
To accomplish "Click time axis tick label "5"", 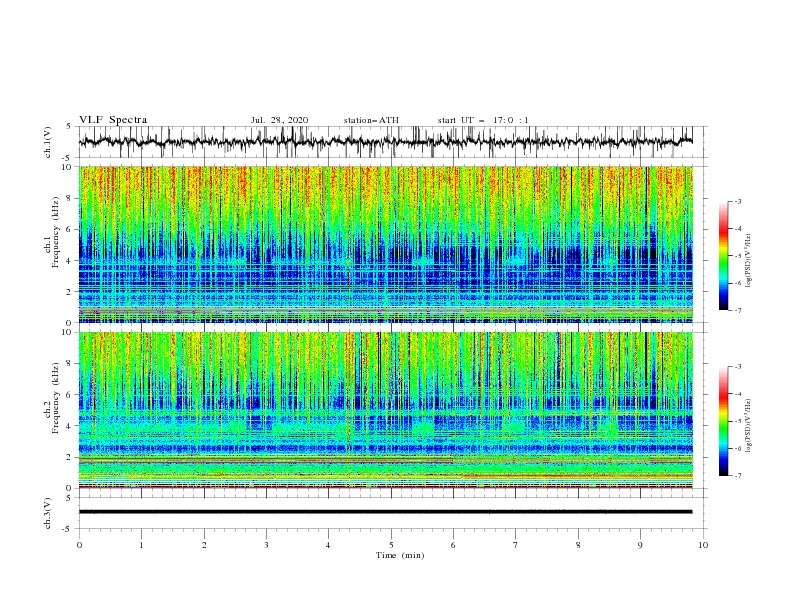I will click(391, 545).
